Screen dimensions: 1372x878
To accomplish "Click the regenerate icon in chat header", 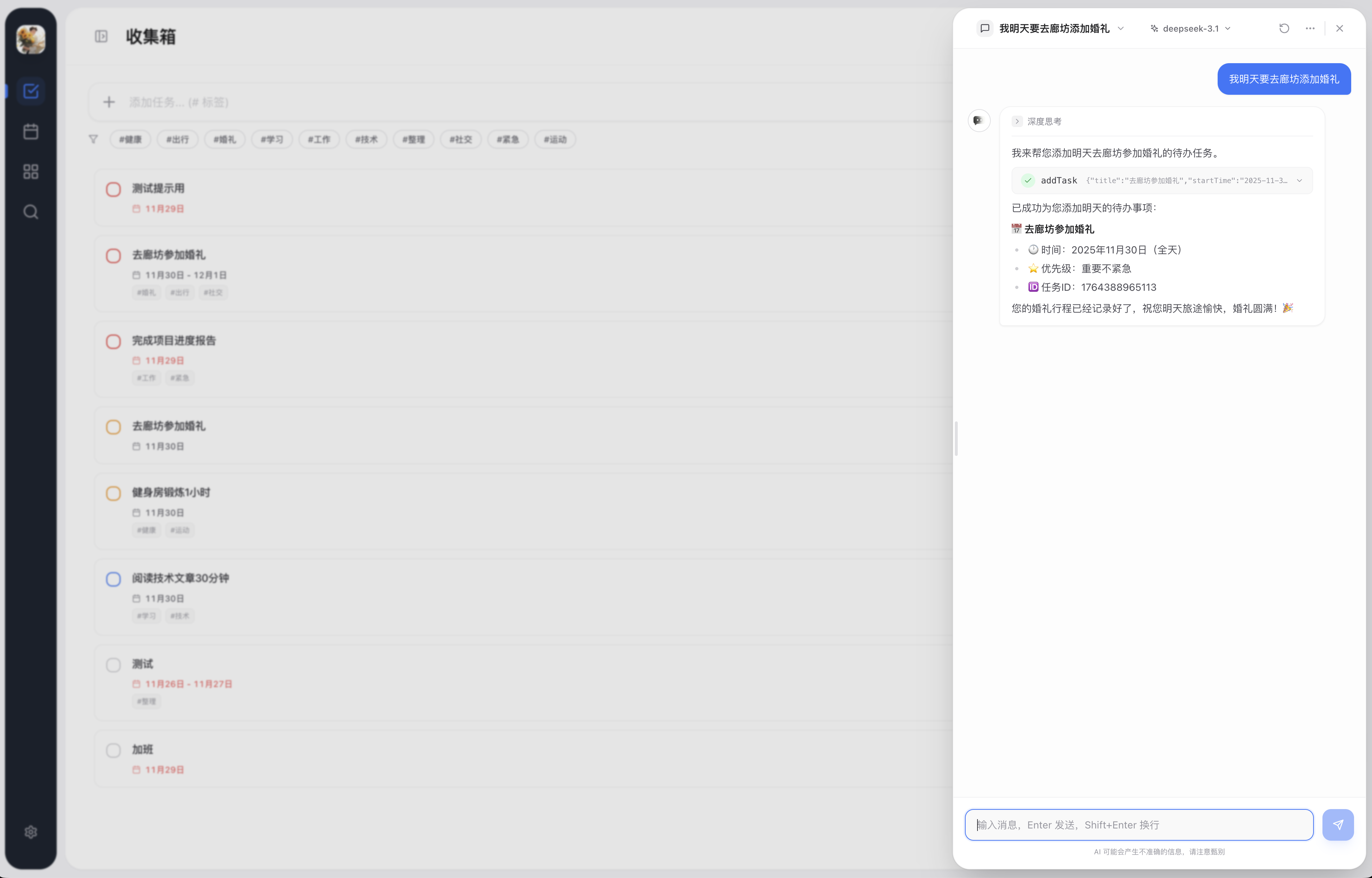I will point(1284,28).
